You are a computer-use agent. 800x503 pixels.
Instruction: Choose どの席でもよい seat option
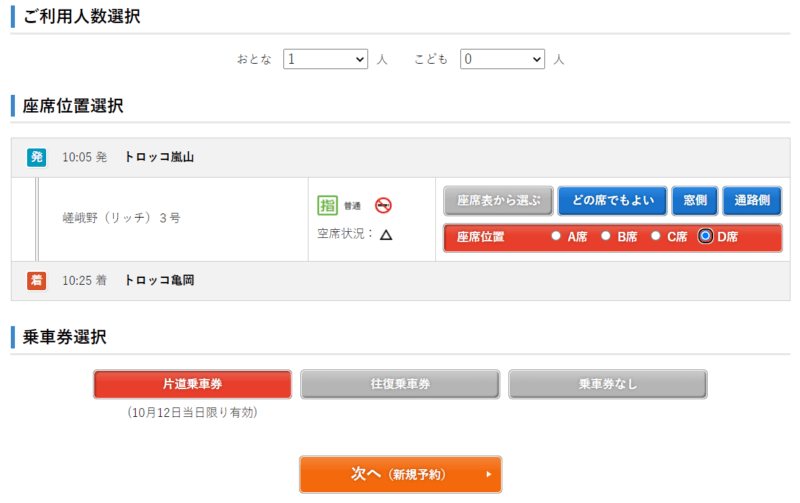click(612, 200)
